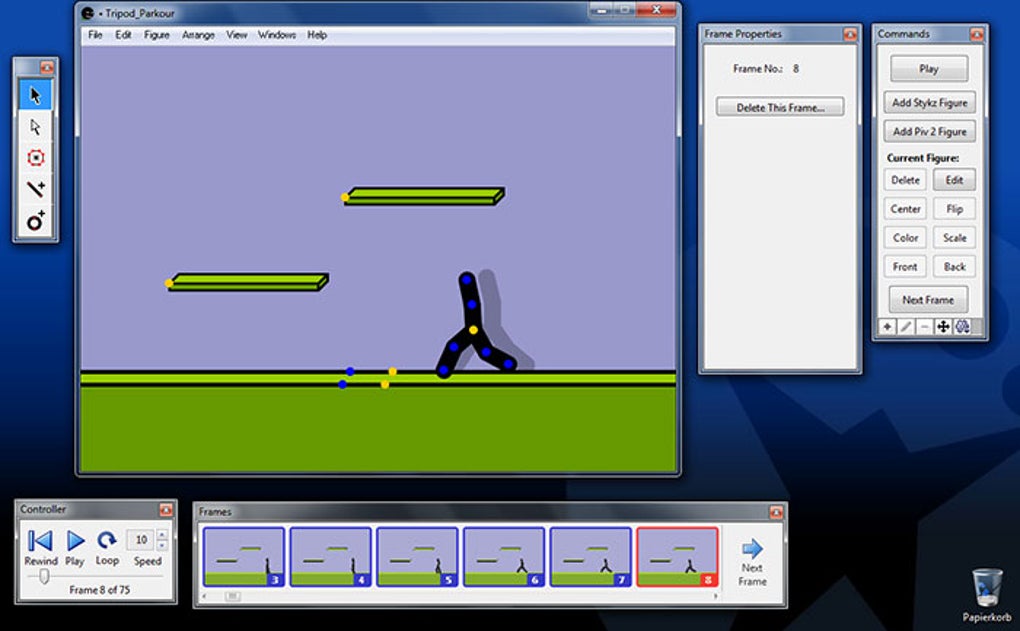Select frame 4 thumbnail
Screen dimensions: 1020x631
pos(330,557)
